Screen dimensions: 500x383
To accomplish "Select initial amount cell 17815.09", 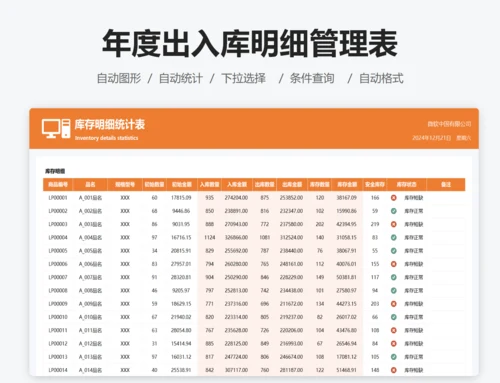I will (181, 198).
